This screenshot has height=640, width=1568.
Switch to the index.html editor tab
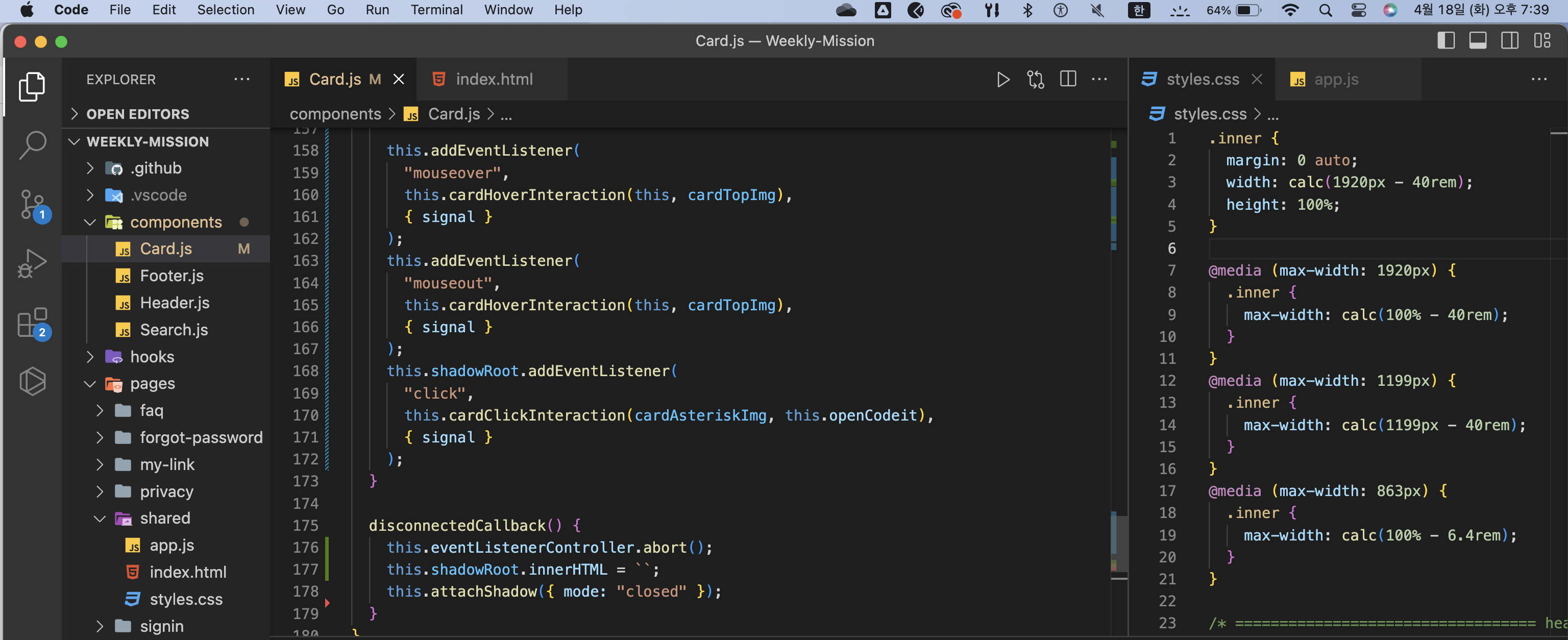493,80
